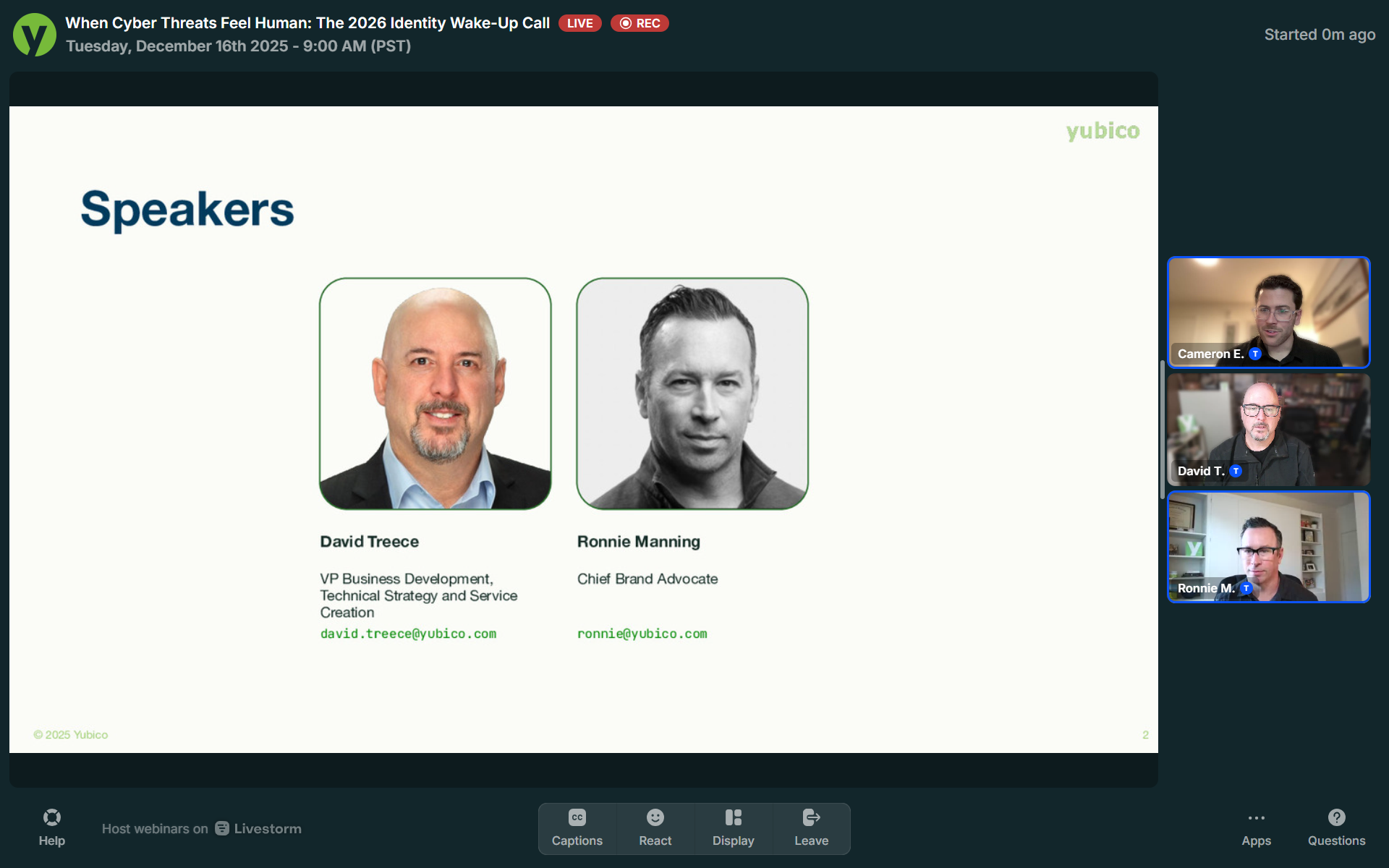Click the ronnie@yubico.com email link
The width and height of the screenshot is (1389, 868).
[642, 633]
